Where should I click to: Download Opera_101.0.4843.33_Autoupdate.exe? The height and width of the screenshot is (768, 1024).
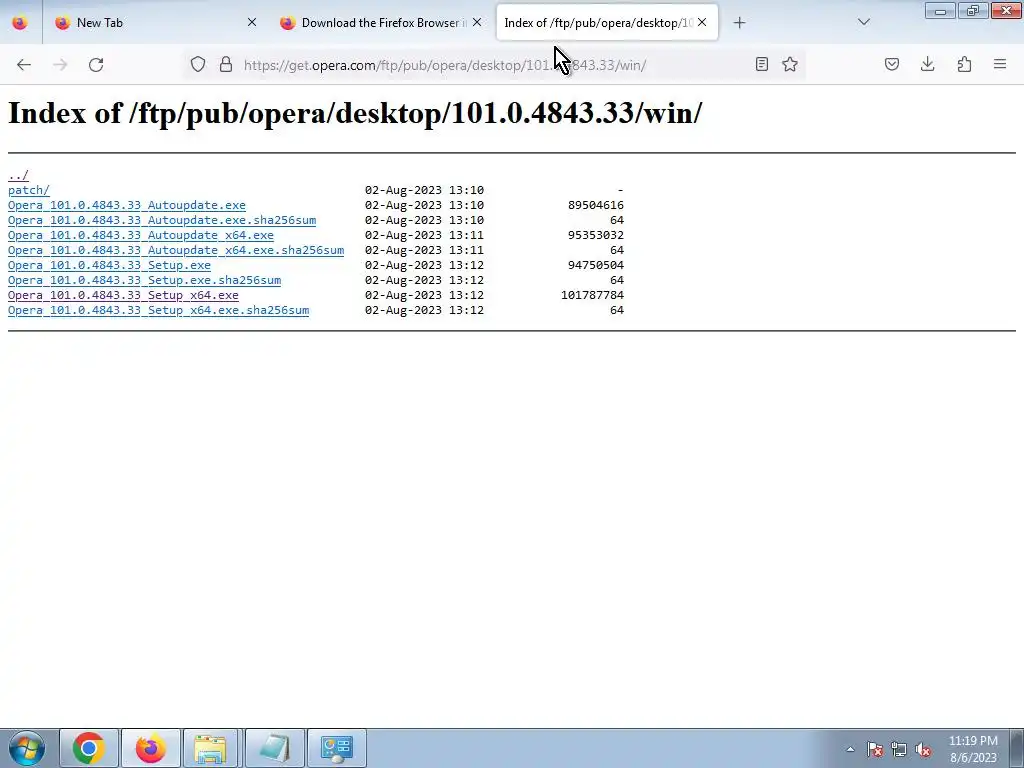[127, 205]
